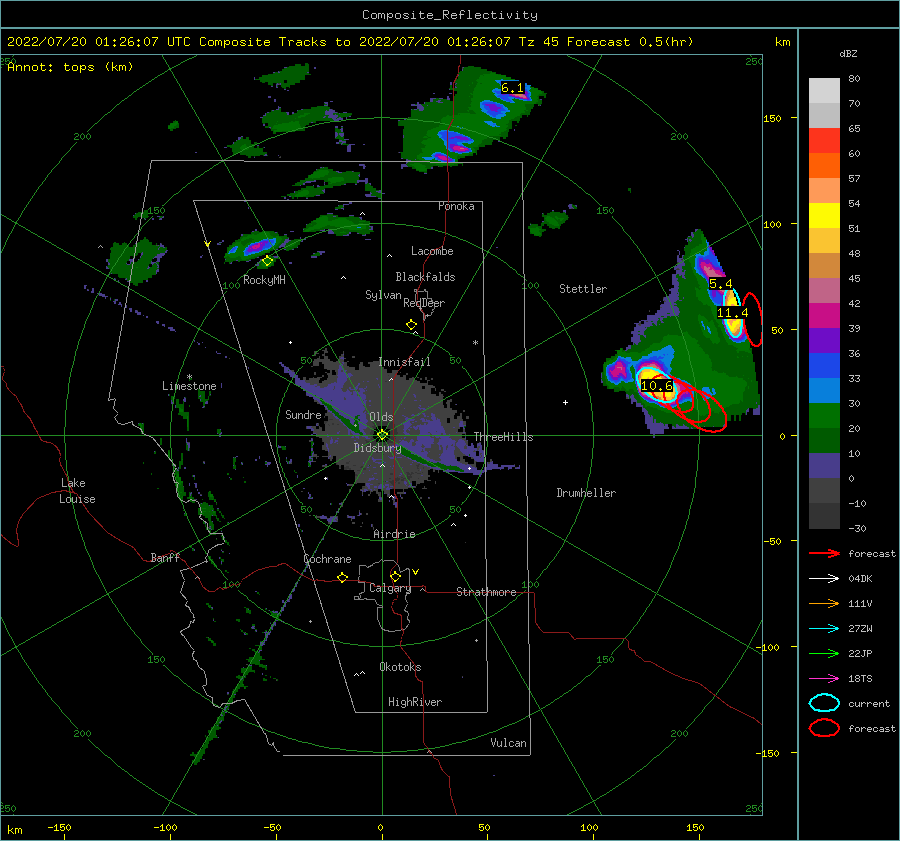
Task: Click the Lacombe label
Action: click(432, 251)
